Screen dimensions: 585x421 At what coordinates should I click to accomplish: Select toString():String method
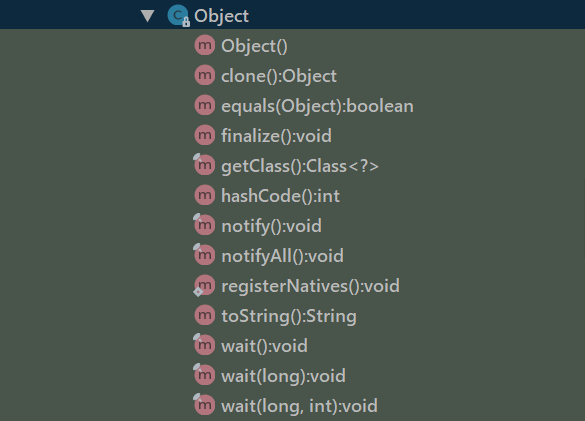[289, 316]
